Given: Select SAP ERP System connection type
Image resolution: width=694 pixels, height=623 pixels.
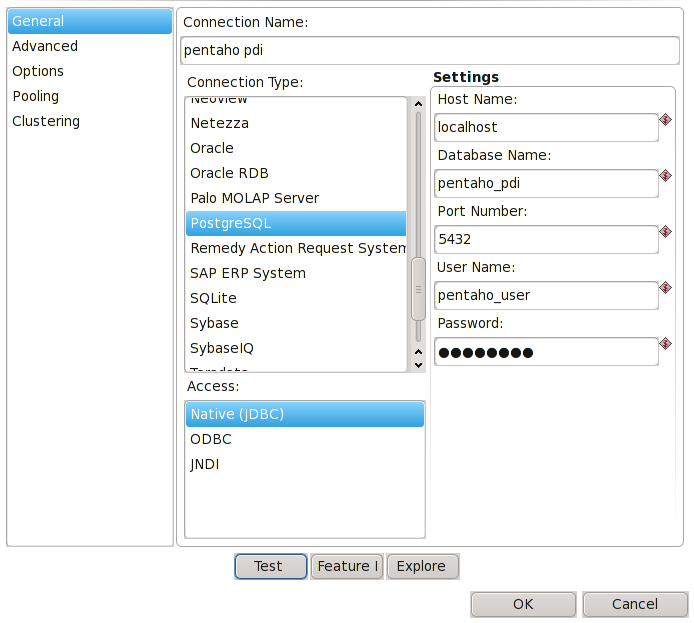Looking at the screenshot, I should click(296, 273).
